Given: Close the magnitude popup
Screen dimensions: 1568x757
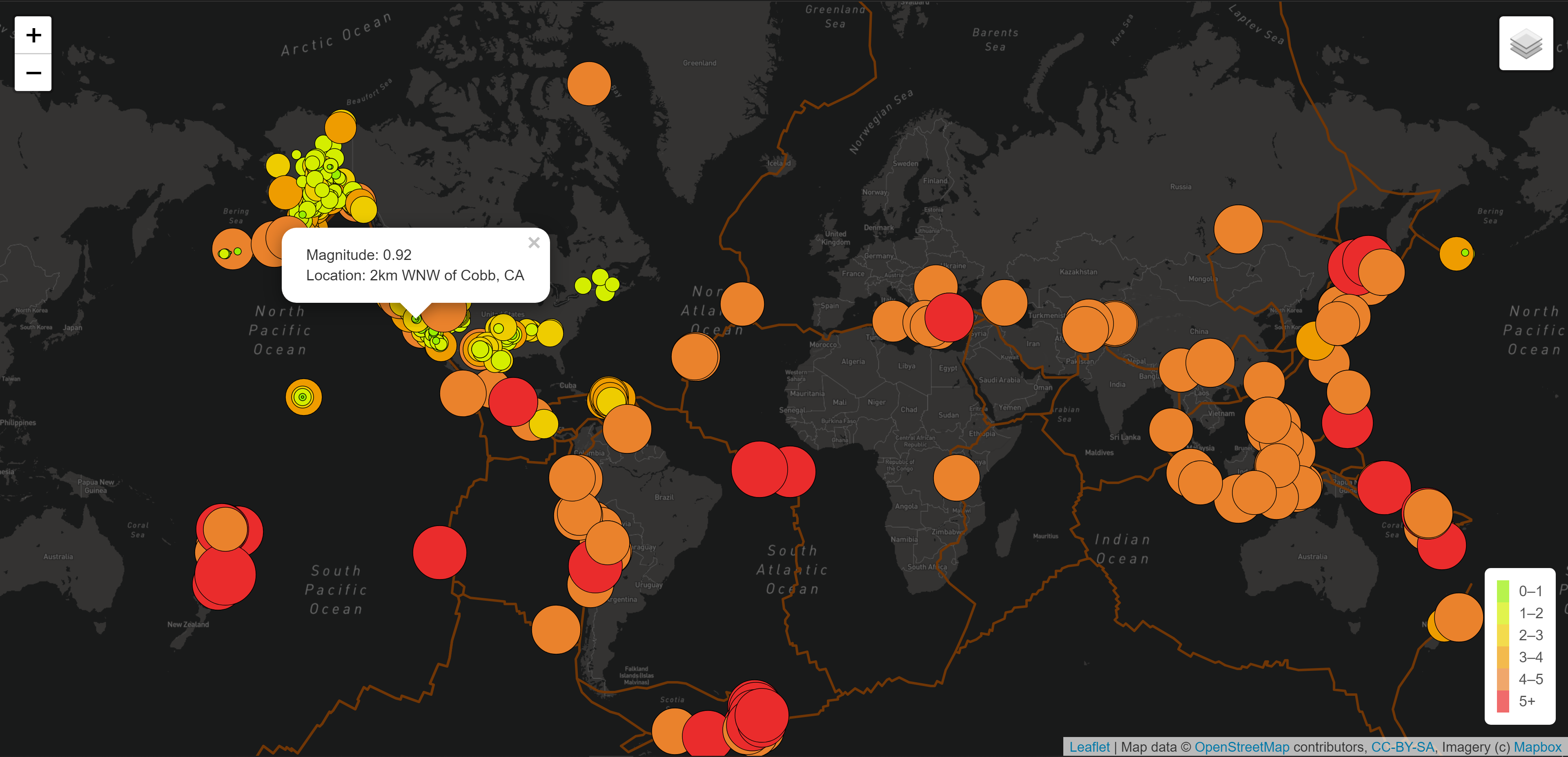Looking at the screenshot, I should [534, 243].
